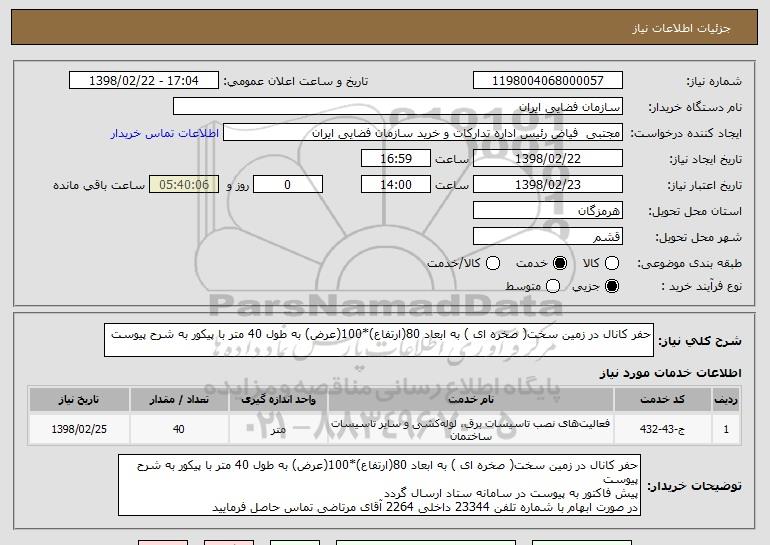Screen dimensions: 770x545
Task: Click the جزئیات اطلاعات نیاز header title
Action: (681, 28)
